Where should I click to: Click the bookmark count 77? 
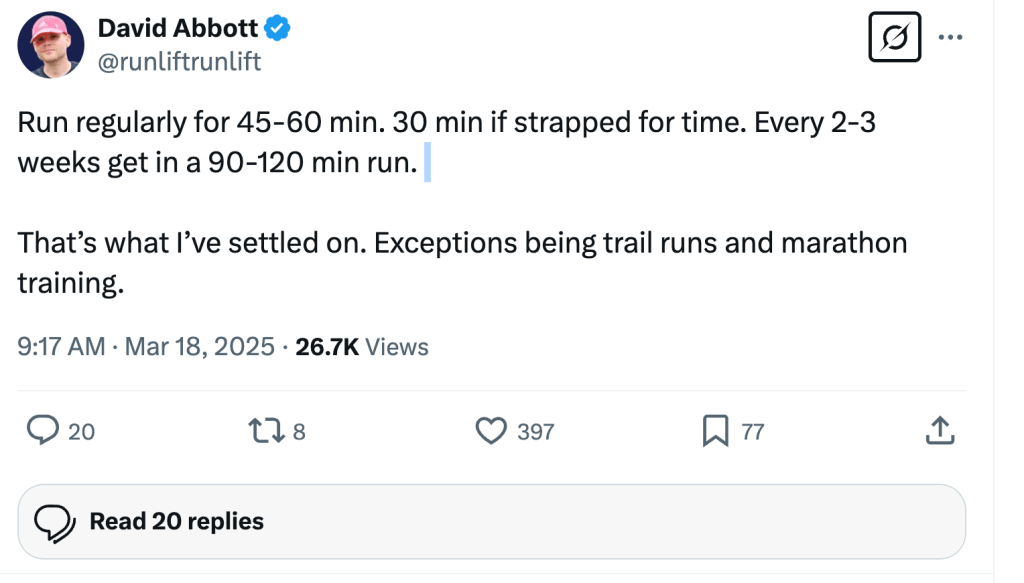tap(752, 432)
